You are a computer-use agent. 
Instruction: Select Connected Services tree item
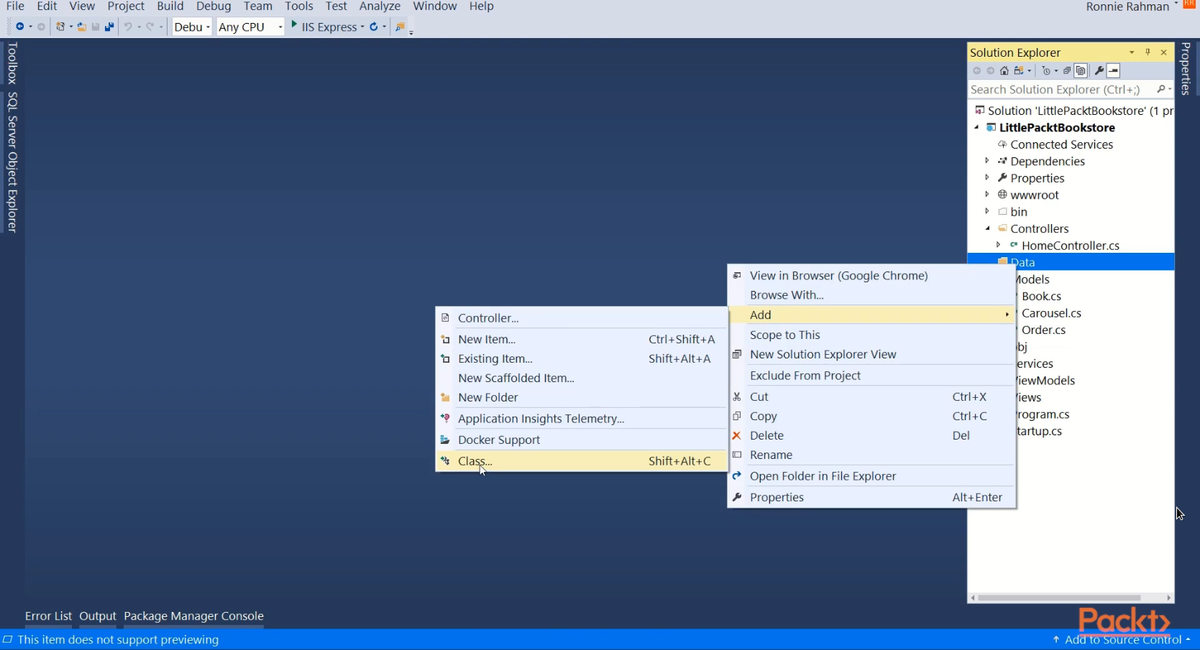coord(1061,145)
